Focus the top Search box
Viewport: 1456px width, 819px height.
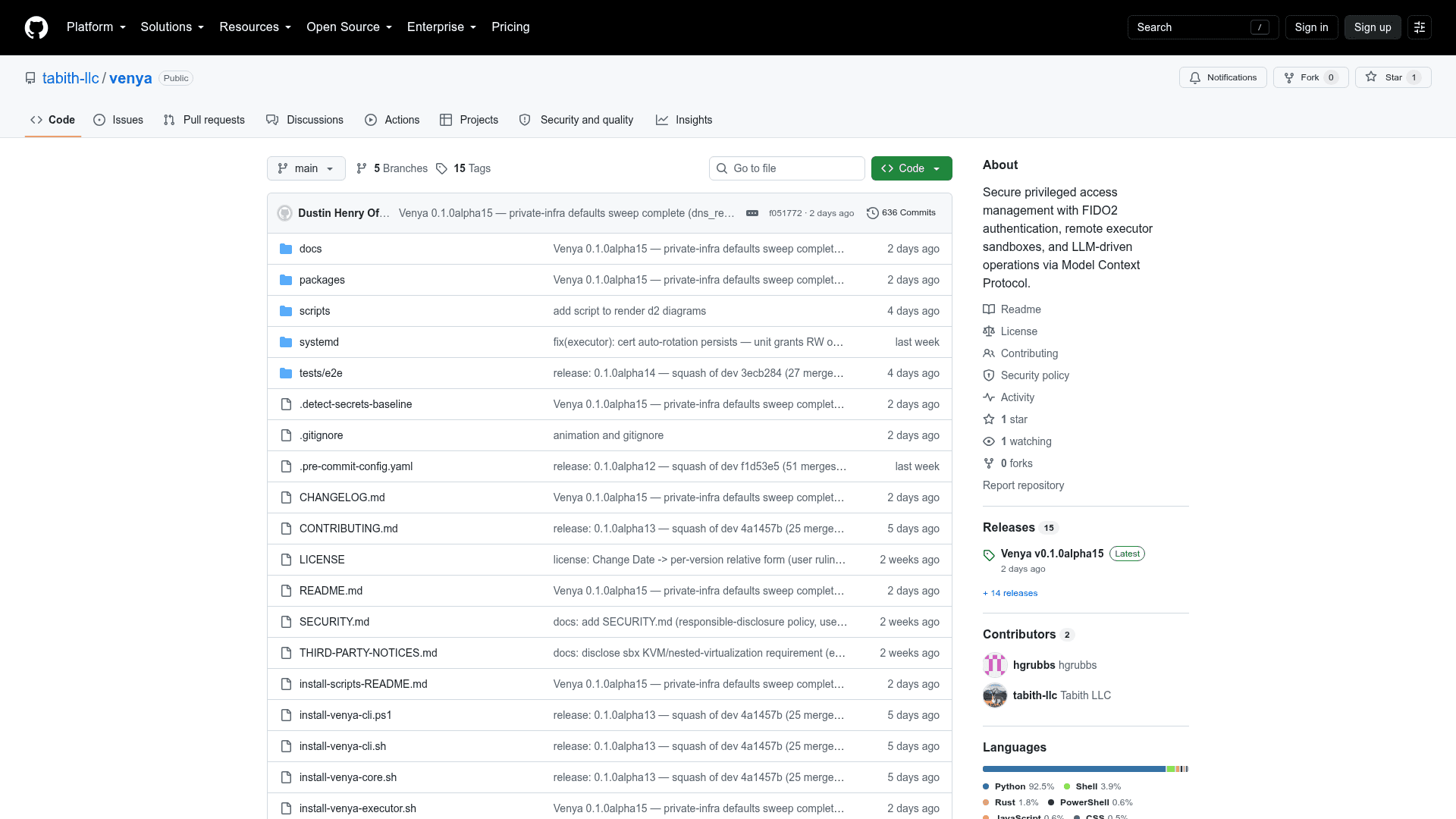[x=1203, y=27]
